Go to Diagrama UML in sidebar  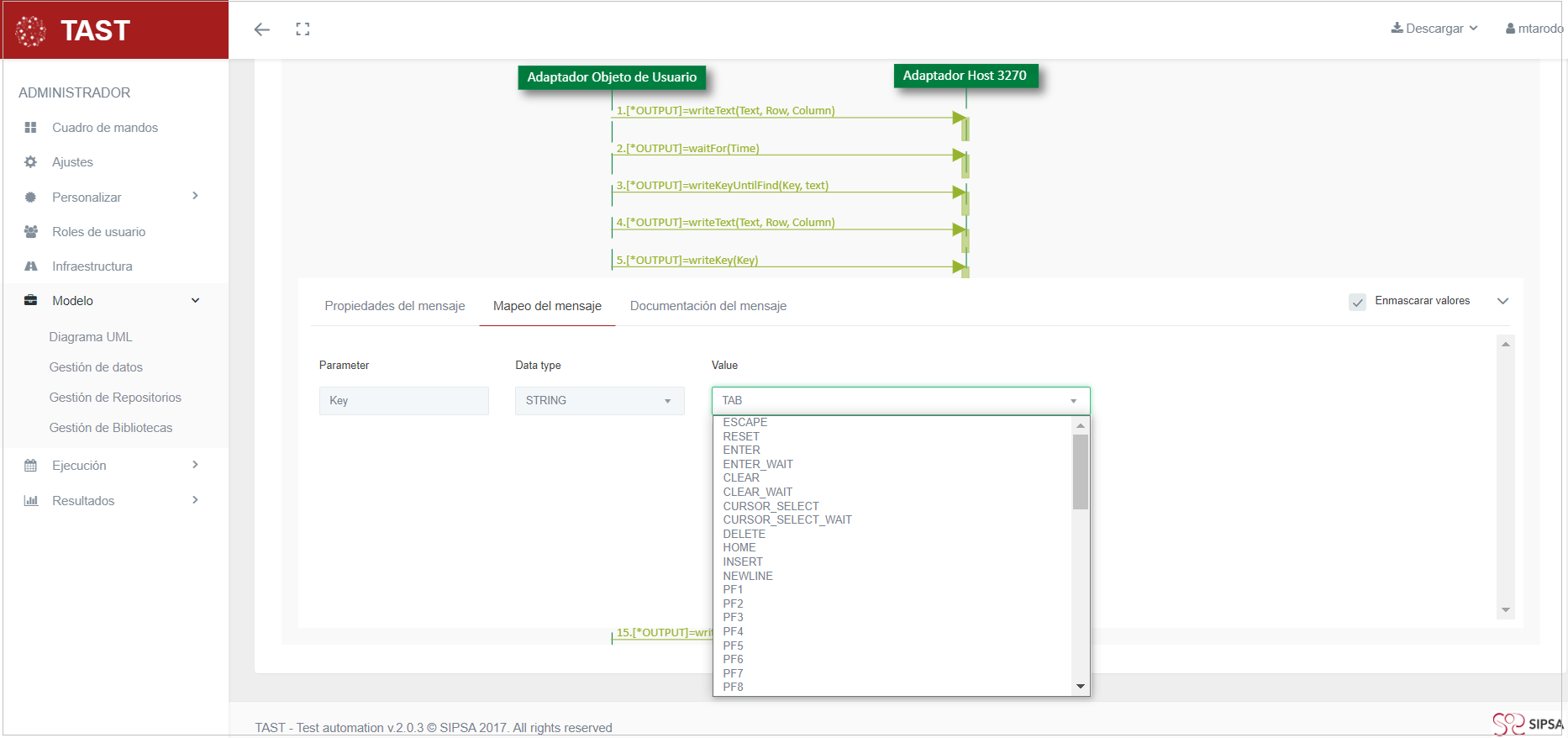click(91, 337)
